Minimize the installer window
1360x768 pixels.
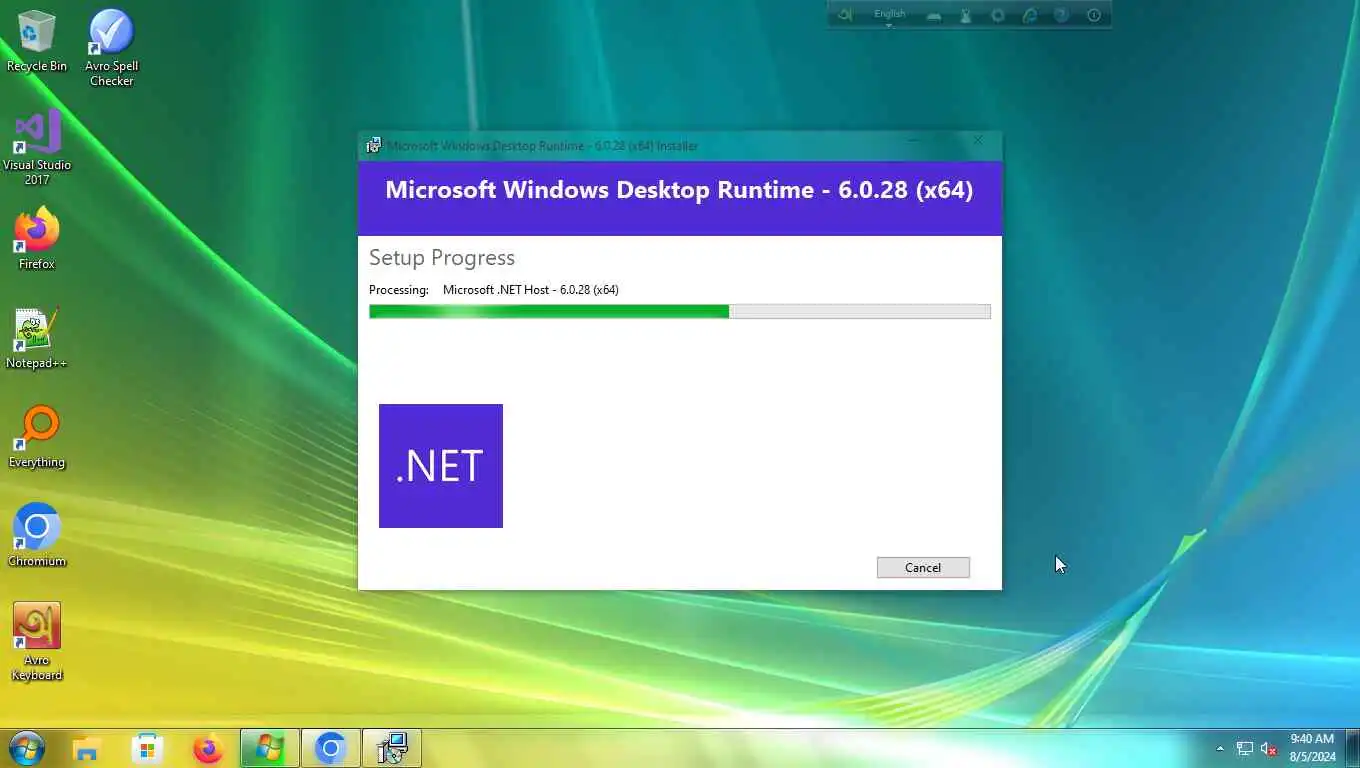click(x=913, y=142)
